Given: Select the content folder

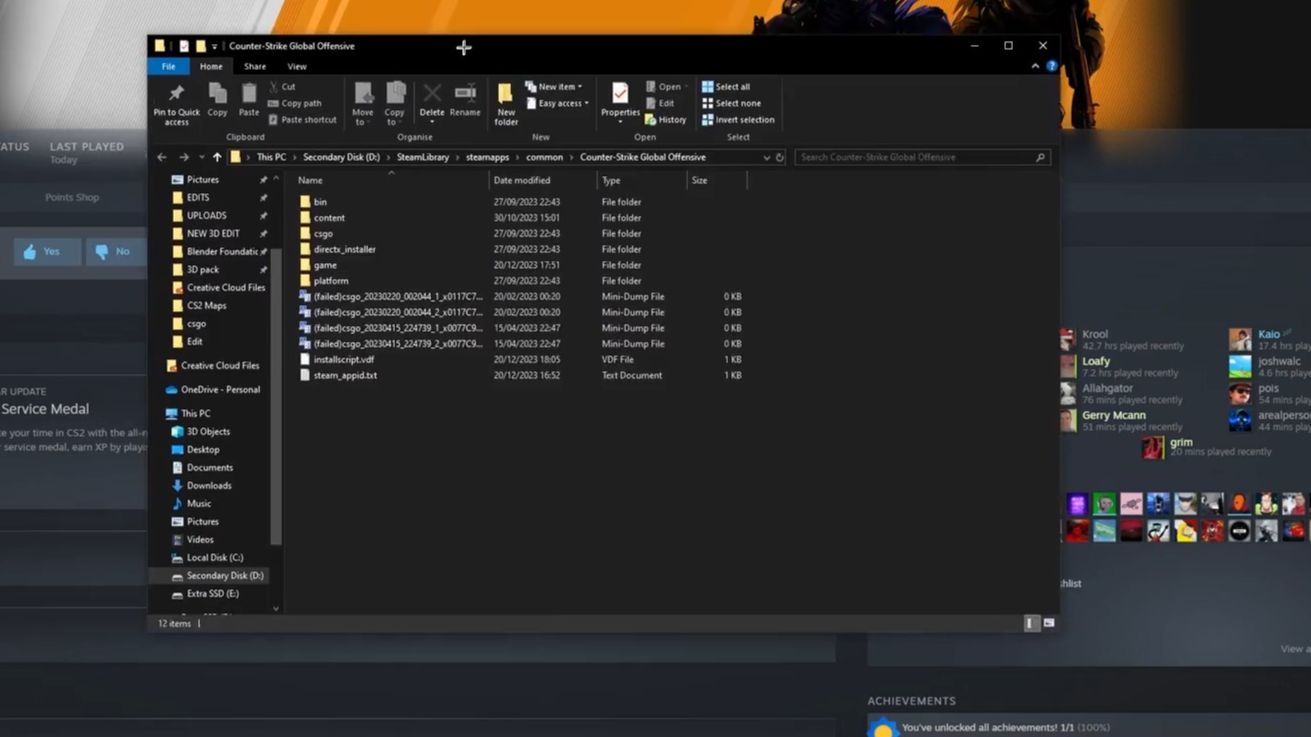Looking at the screenshot, I should [x=329, y=218].
